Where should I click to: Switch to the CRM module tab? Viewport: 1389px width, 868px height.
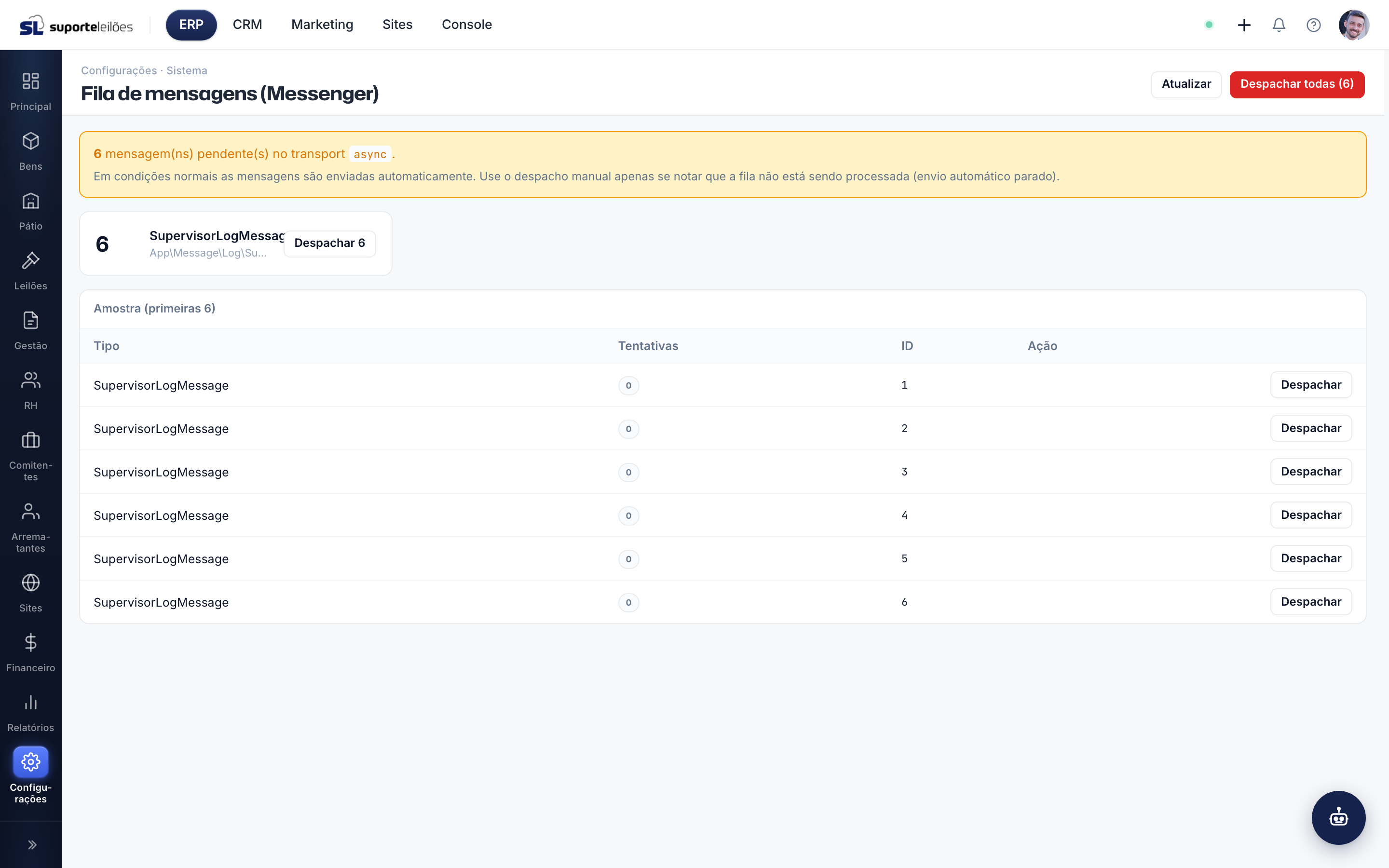[247, 25]
